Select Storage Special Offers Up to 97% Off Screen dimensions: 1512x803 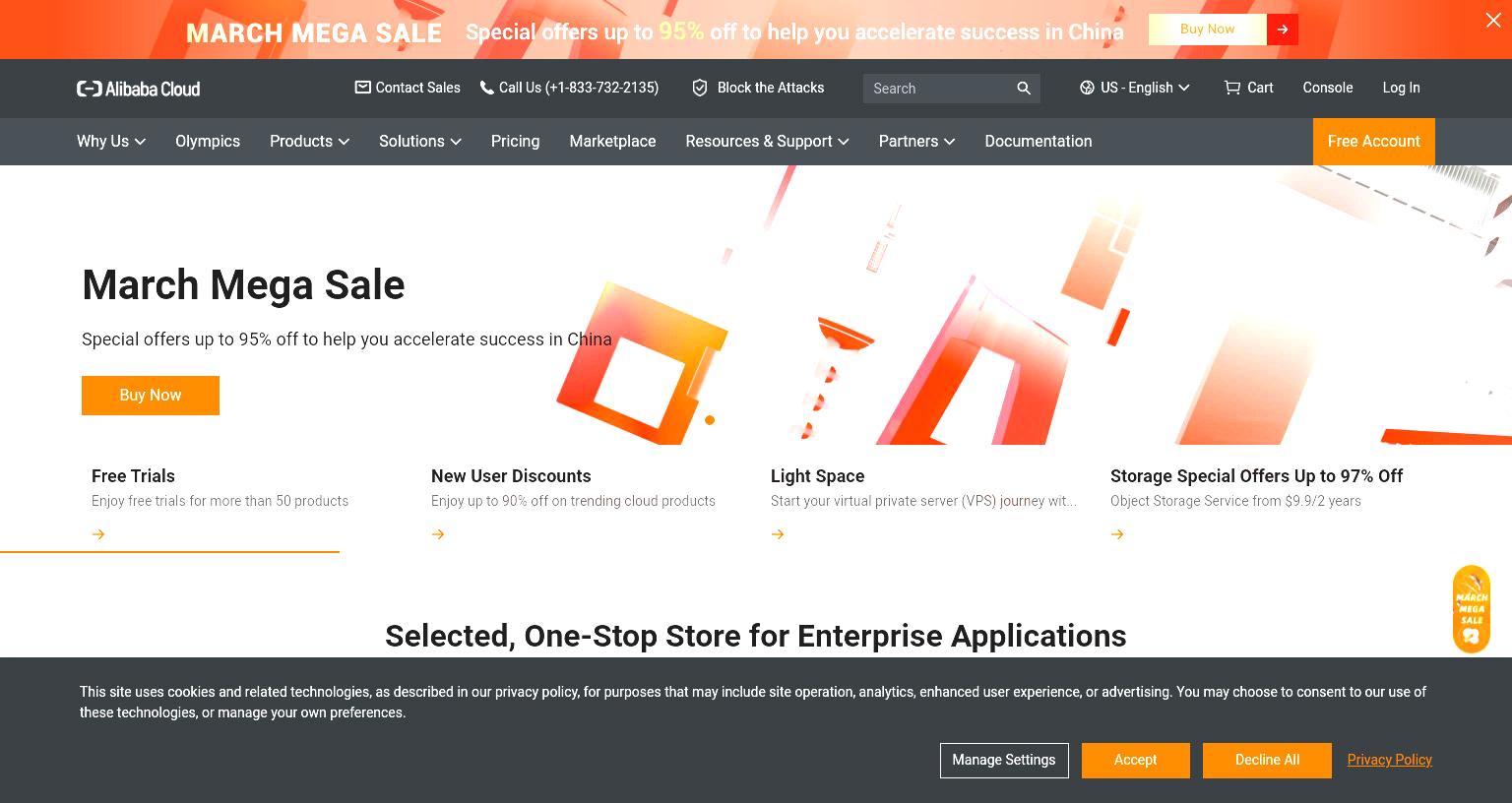[1256, 476]
